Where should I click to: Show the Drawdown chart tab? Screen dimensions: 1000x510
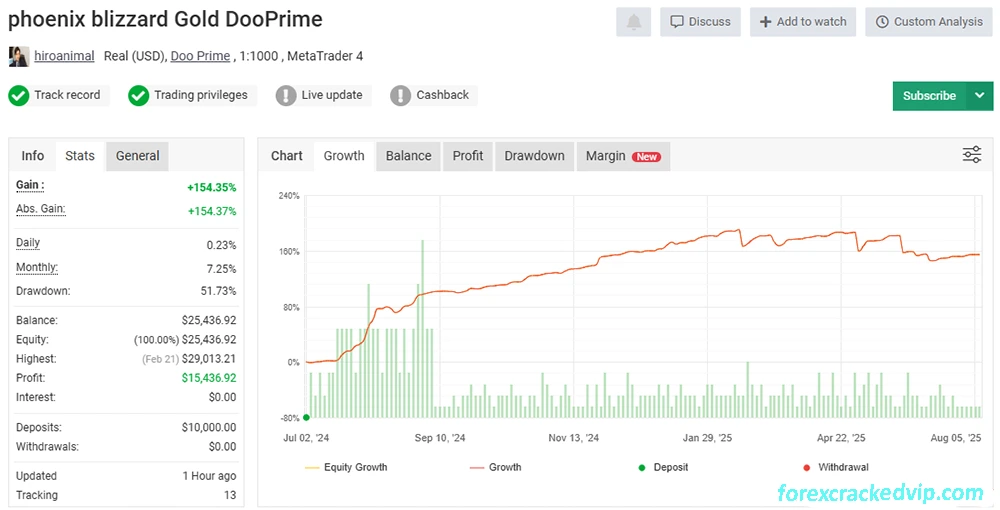pyautogui.click(x=534, y=156)
